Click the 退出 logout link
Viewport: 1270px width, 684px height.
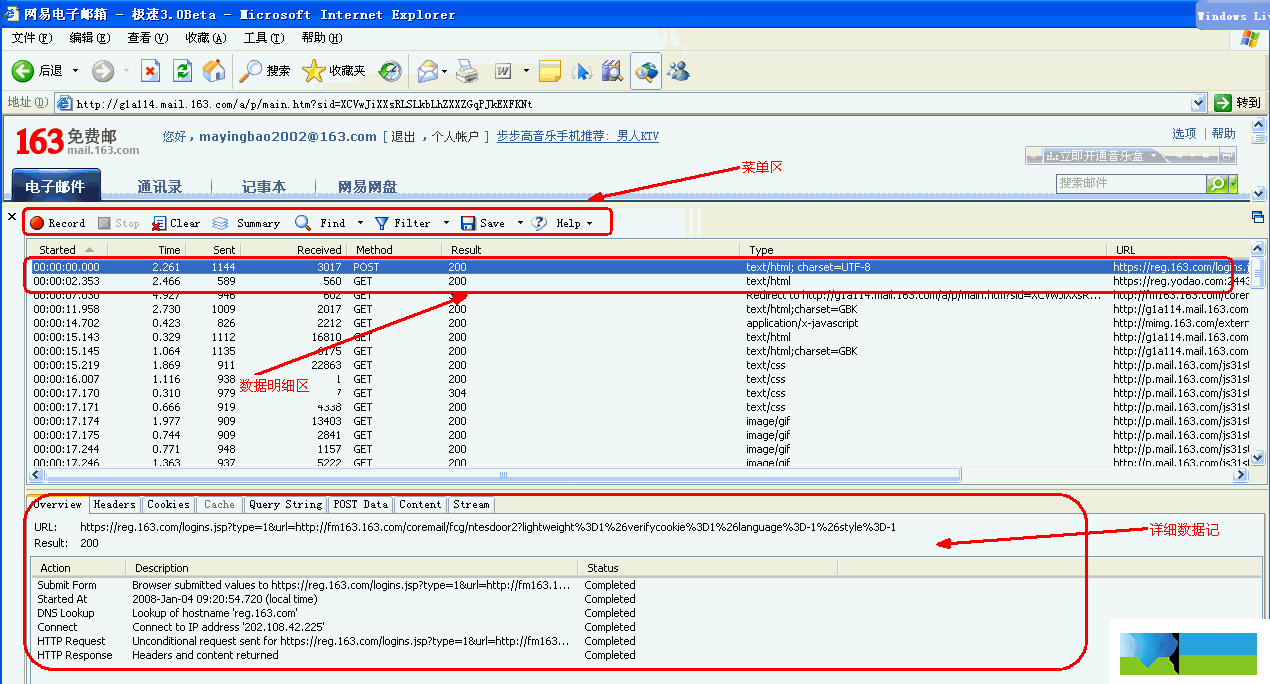(403, 137)
